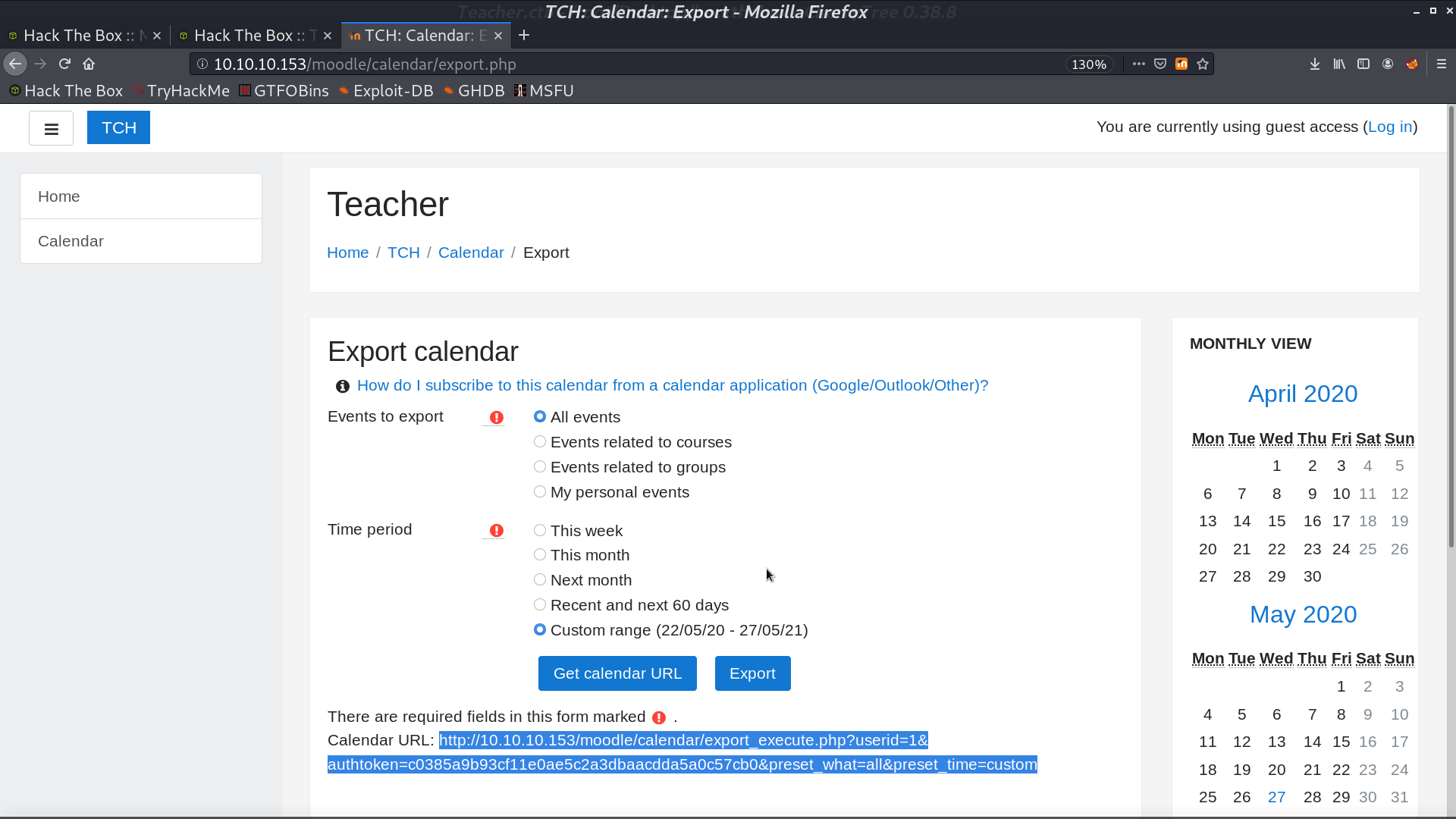Open the Home breadcrumb link
Image resolution: width=1456 pixels, height=819 pixels.
pos(348,253)
